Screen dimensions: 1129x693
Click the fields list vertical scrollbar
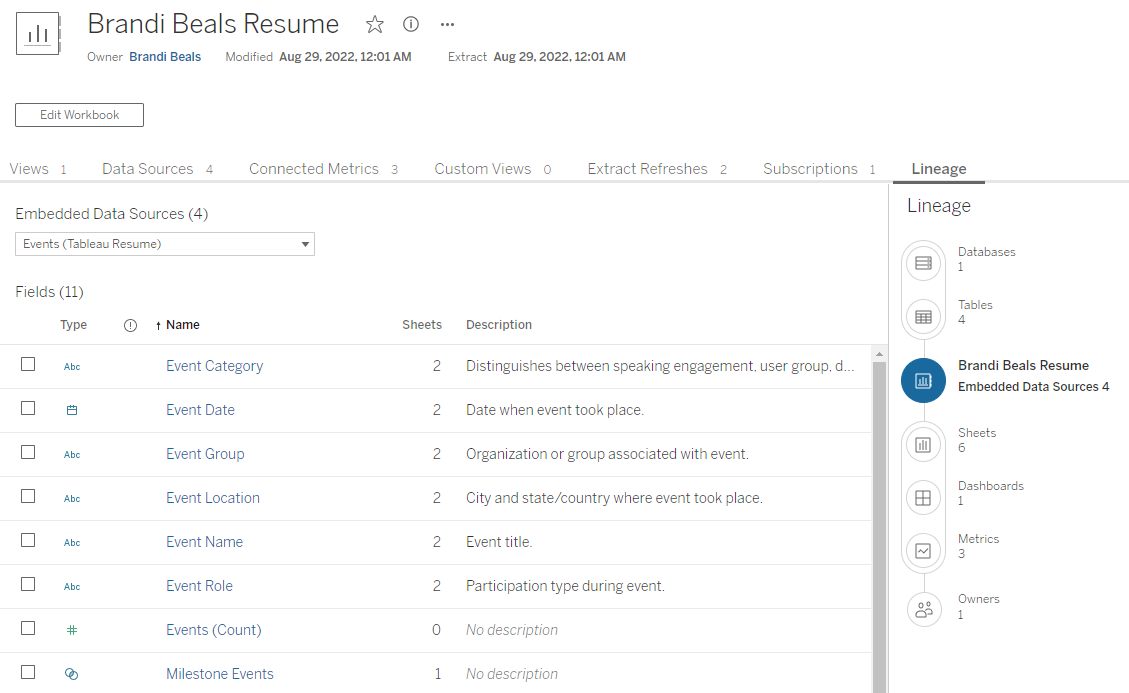(879, 520)
